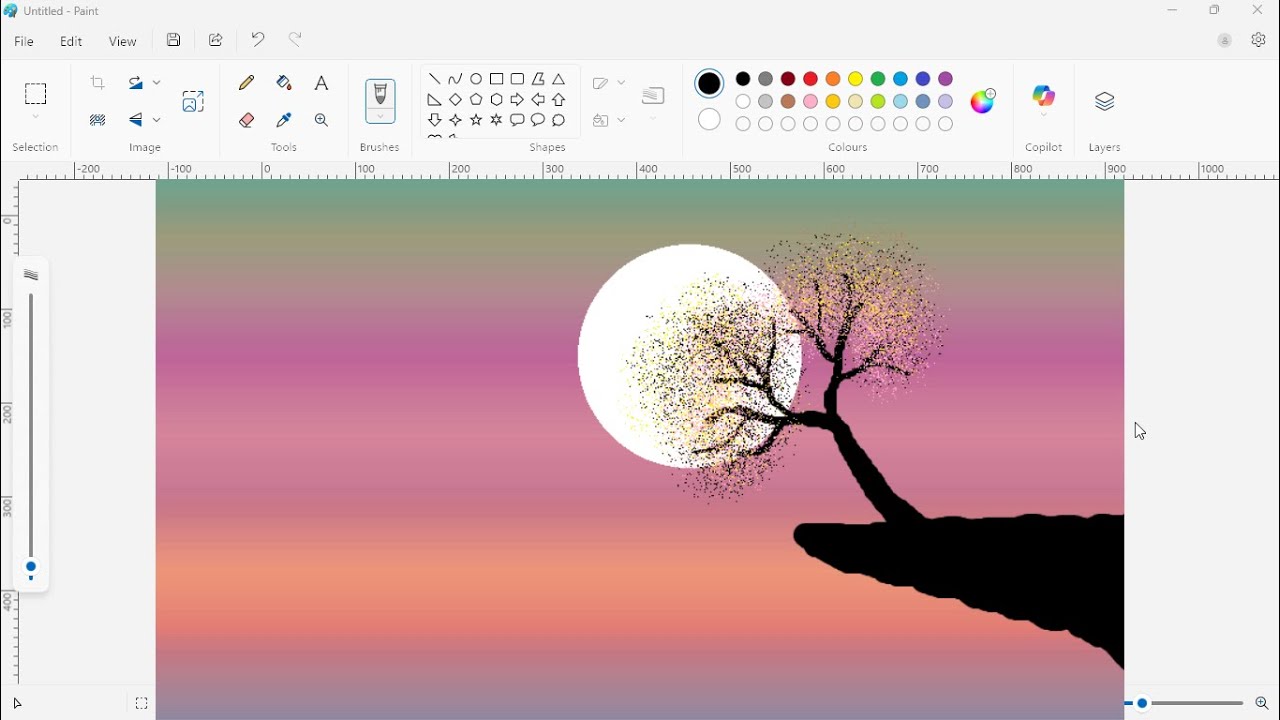Pick the Right arrow shape
This screenshot has width=1280, height=720.
(518, 100)
